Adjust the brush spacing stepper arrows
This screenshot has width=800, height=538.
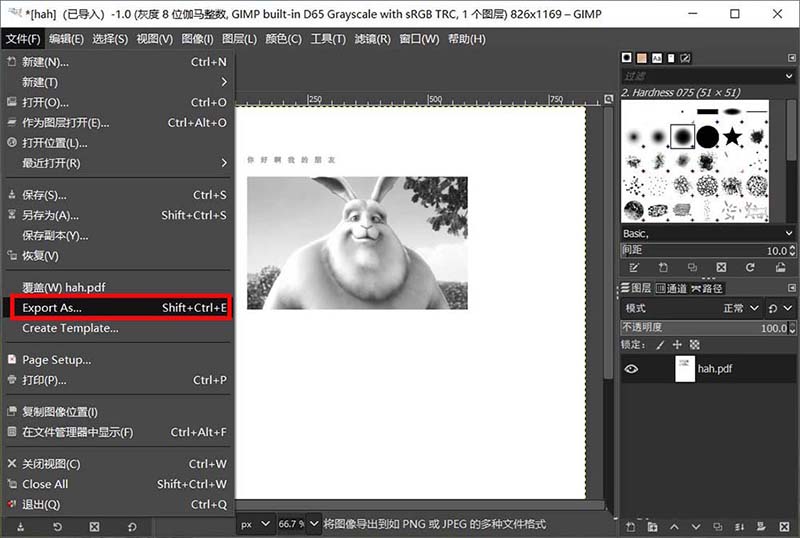pyautogui.click(x=792, y=251)
